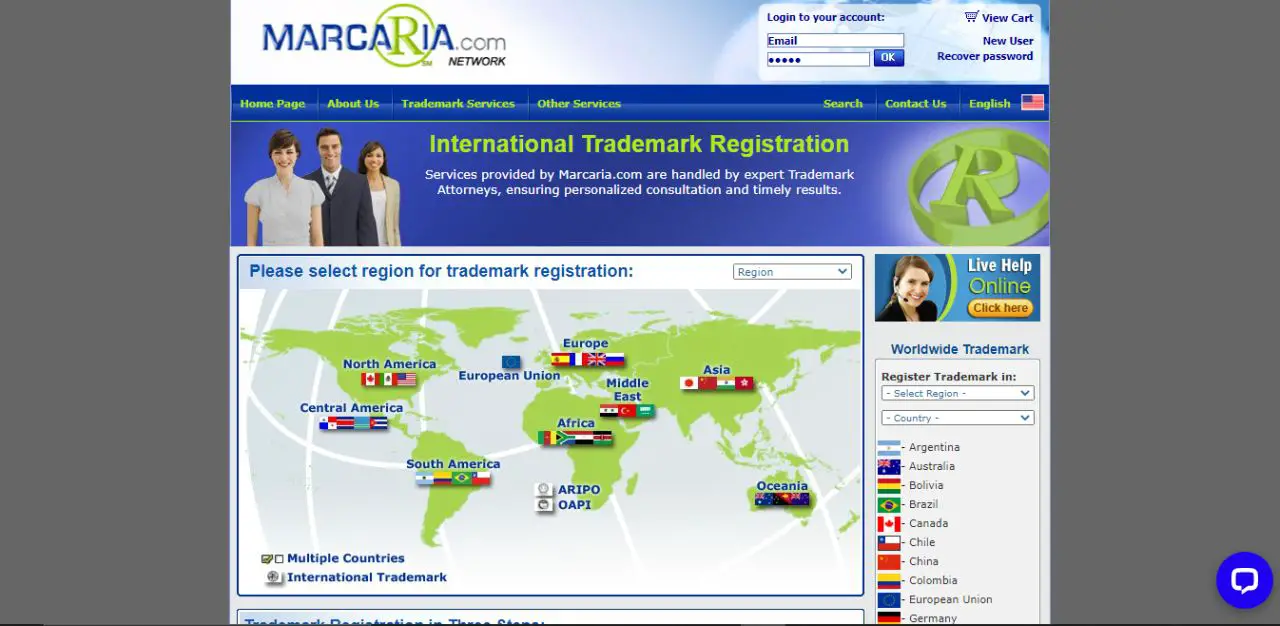Open the About Us menu item
The width and height of the screenshot is (1280, 626).
click(353, 104)
